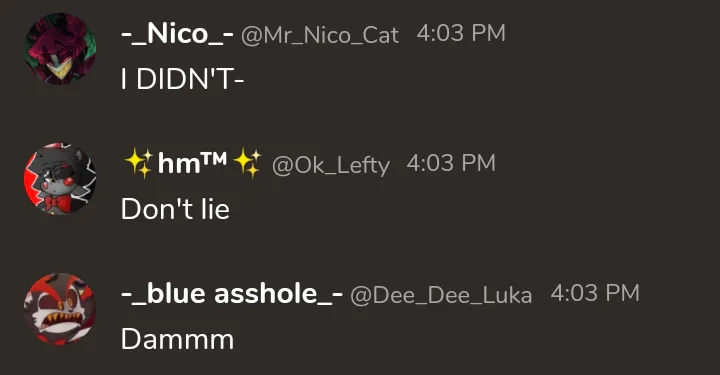Click the sparkle emoji before hm™

pyautogui.click(x=138, y=163)
